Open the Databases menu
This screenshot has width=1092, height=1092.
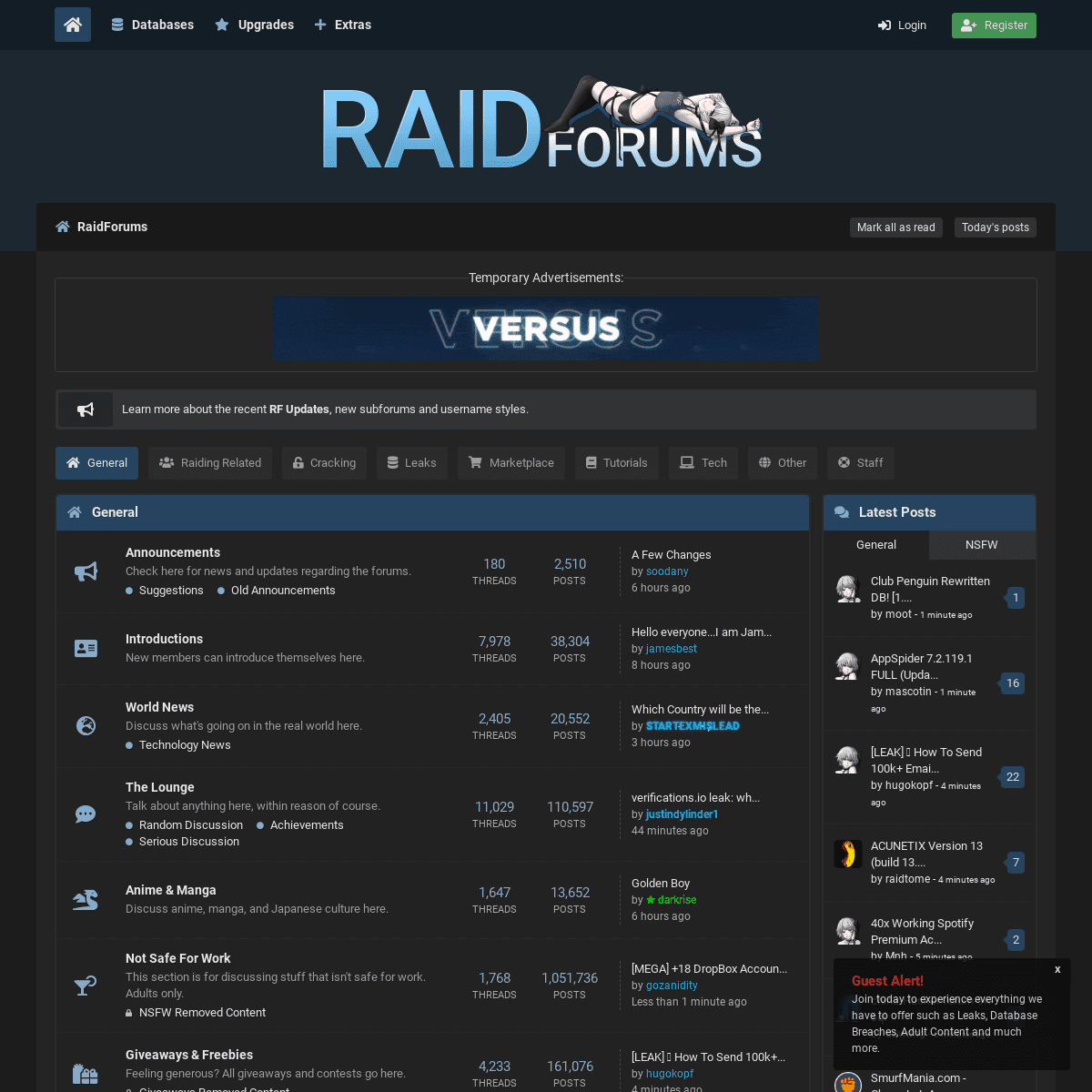pos(153,25)
